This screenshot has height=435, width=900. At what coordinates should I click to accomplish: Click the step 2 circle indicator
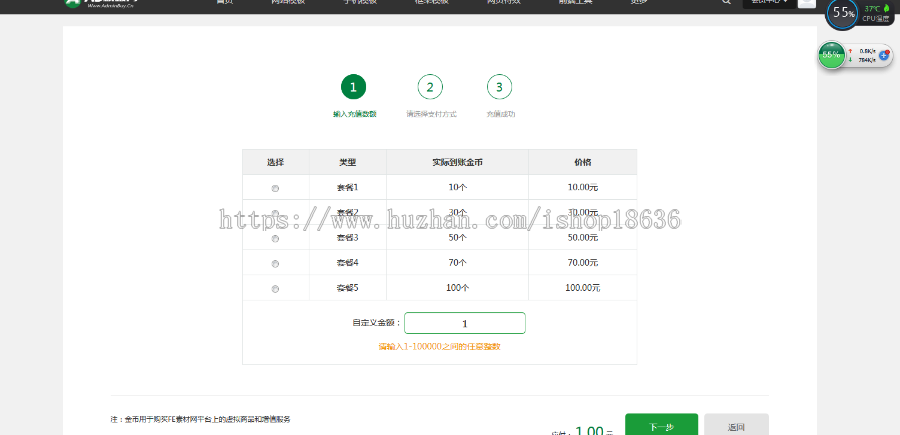pos(430,87)
